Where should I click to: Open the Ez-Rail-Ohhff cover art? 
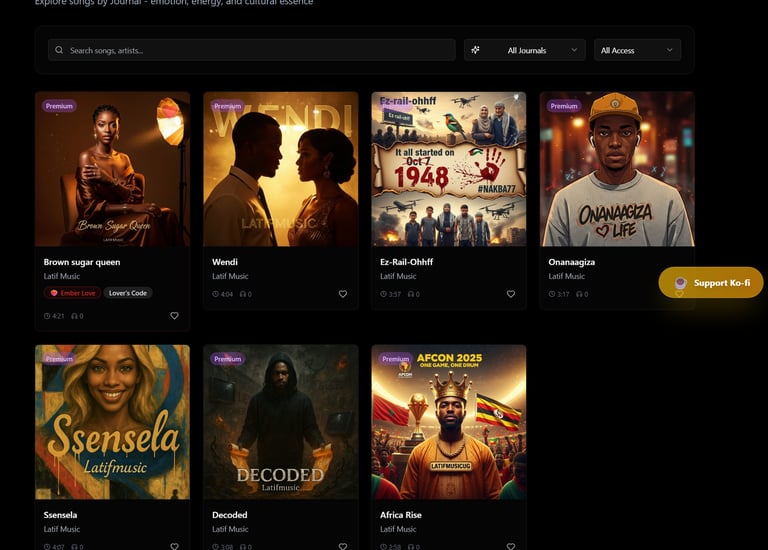click(x=449, y=169)
